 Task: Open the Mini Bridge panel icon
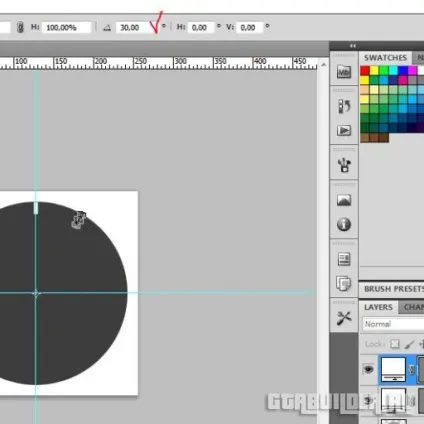344,71
